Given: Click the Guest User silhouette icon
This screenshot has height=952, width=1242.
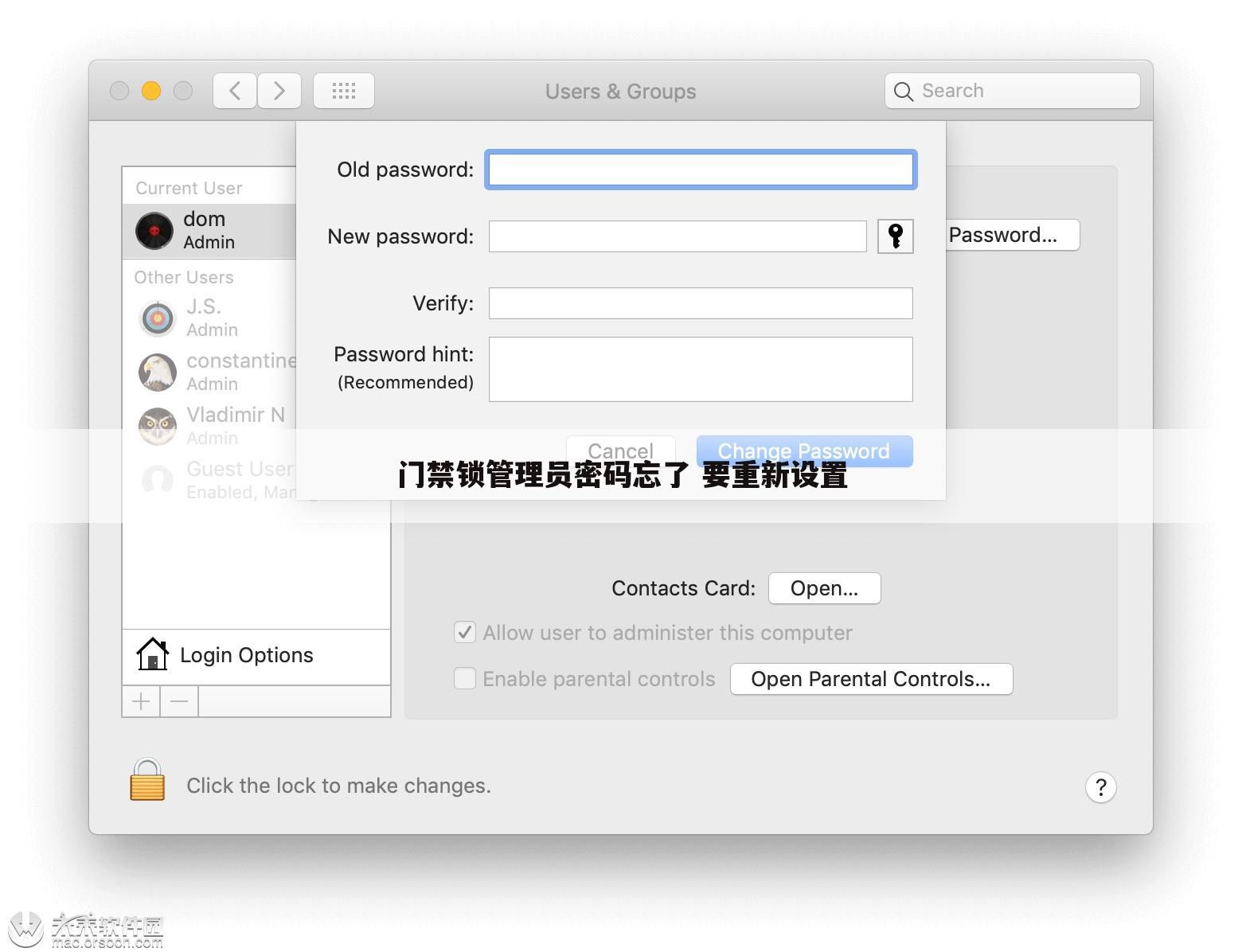Looking at the screenshot, I should point(158,481).
